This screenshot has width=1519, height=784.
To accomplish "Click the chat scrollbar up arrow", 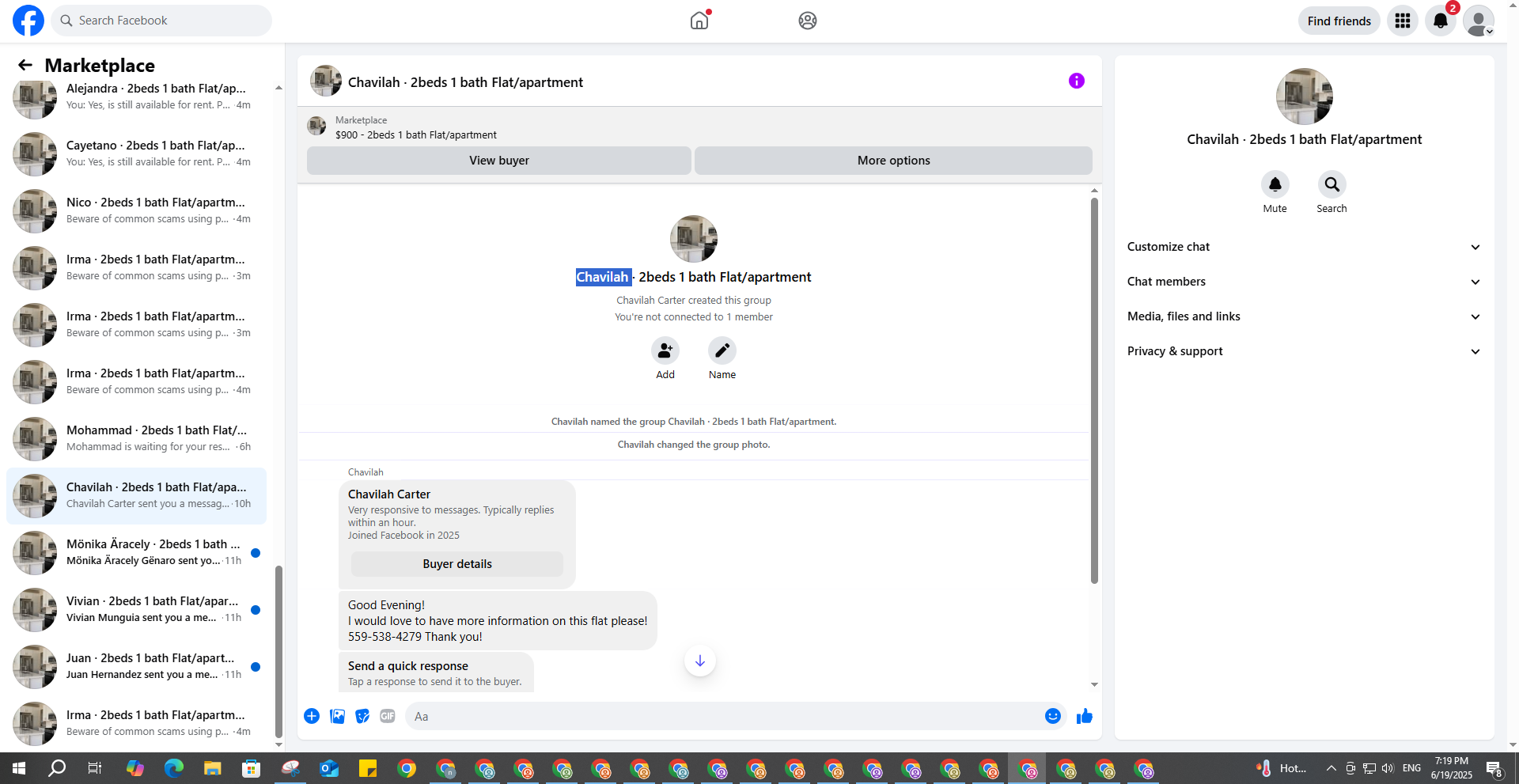I will coord(1094,191).
